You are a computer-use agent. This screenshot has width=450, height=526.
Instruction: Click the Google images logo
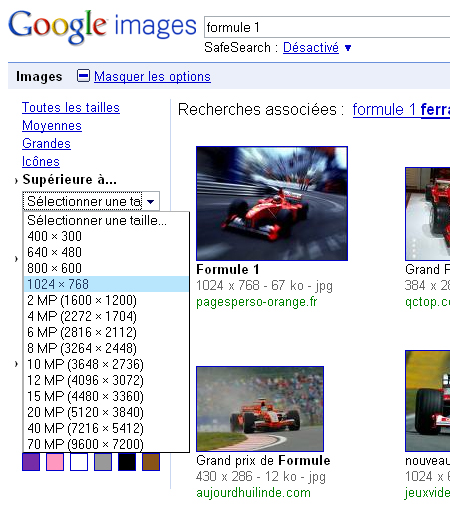(x=102, y=27)
